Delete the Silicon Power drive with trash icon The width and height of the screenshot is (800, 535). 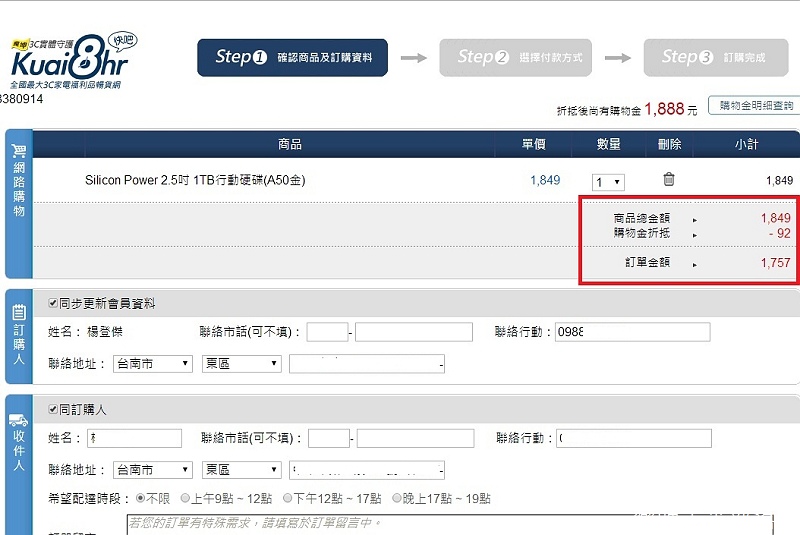point(669,180)
